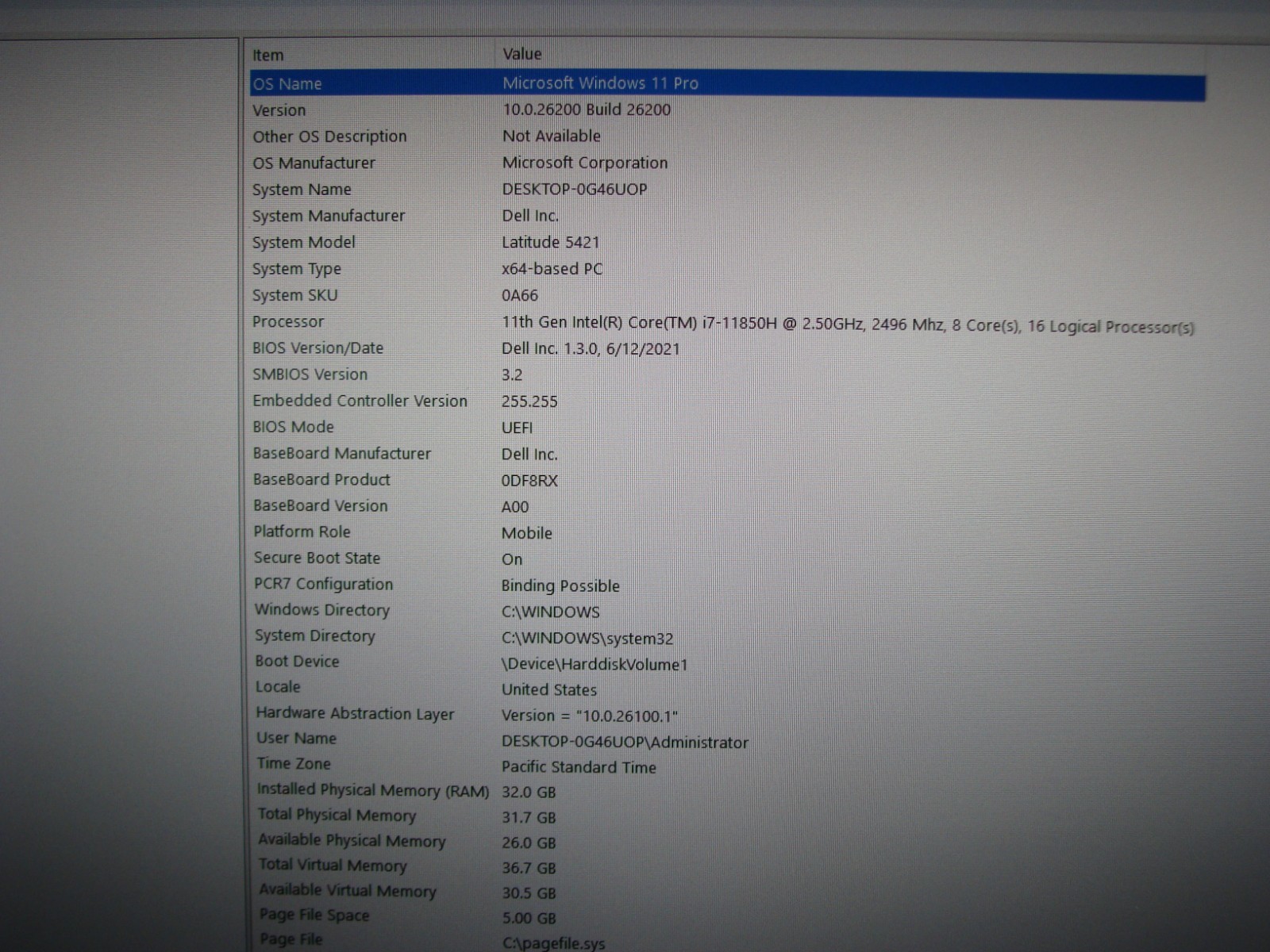Select the Platform Role row
The height and width of the screenshot is (952, 1270).
point(302,532)
